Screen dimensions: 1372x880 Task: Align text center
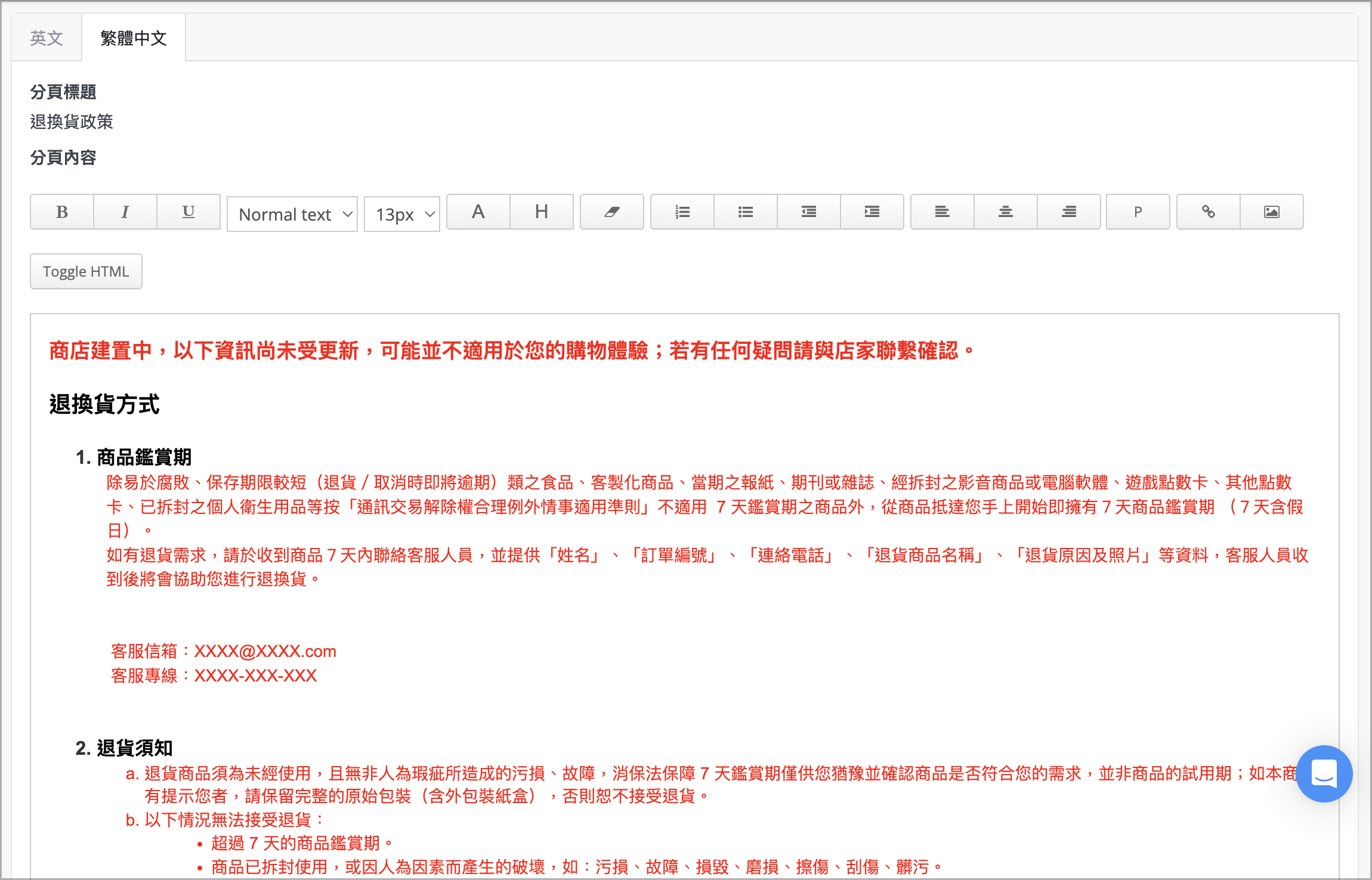(x=1006, y=212)
